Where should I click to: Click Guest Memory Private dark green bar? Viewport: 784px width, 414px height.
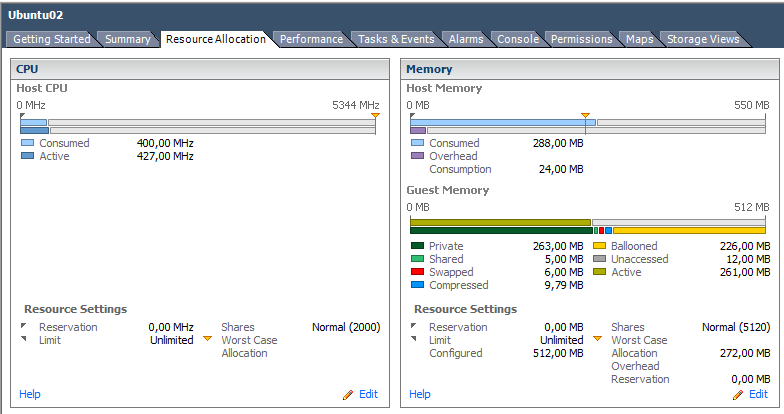(501, 230)
